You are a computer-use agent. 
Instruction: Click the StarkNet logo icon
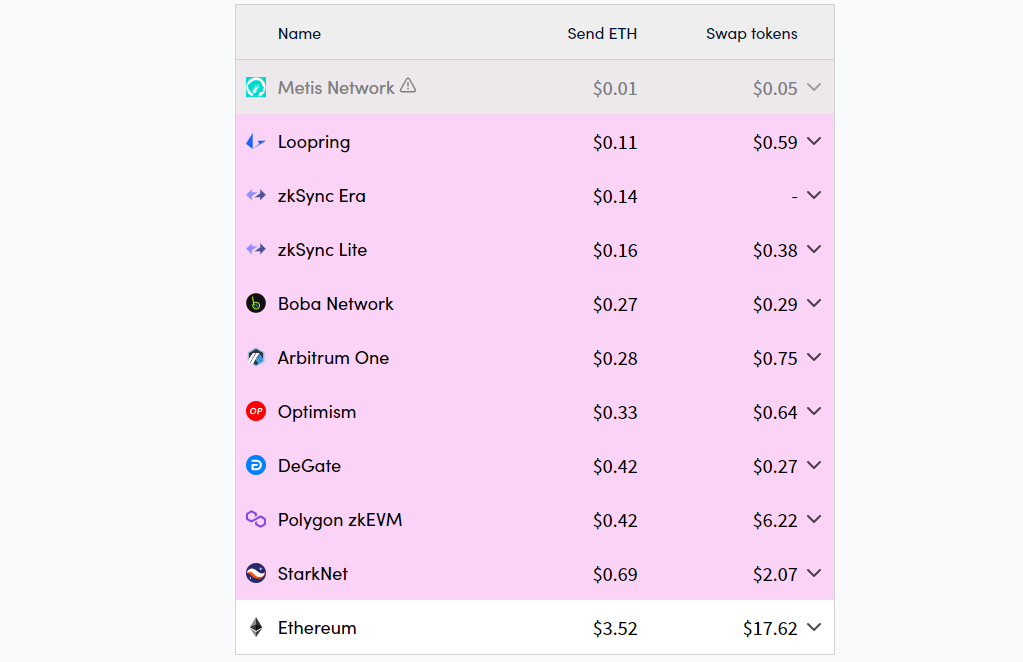click(256, 573)
